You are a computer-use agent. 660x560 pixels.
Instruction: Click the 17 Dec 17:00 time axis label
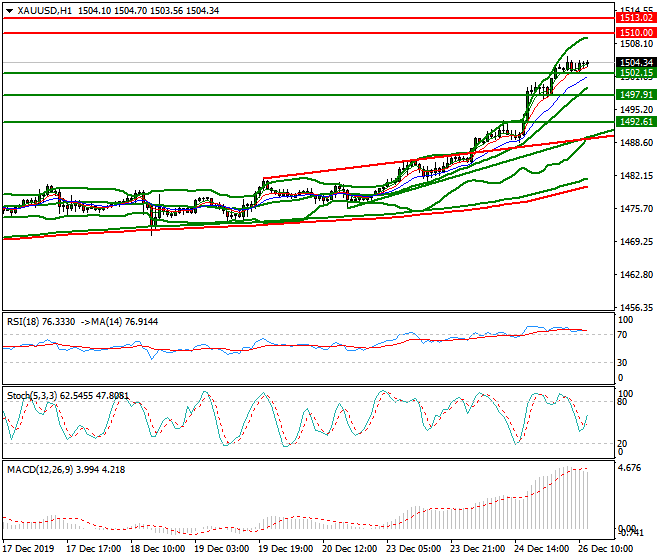tap(94, 549)
